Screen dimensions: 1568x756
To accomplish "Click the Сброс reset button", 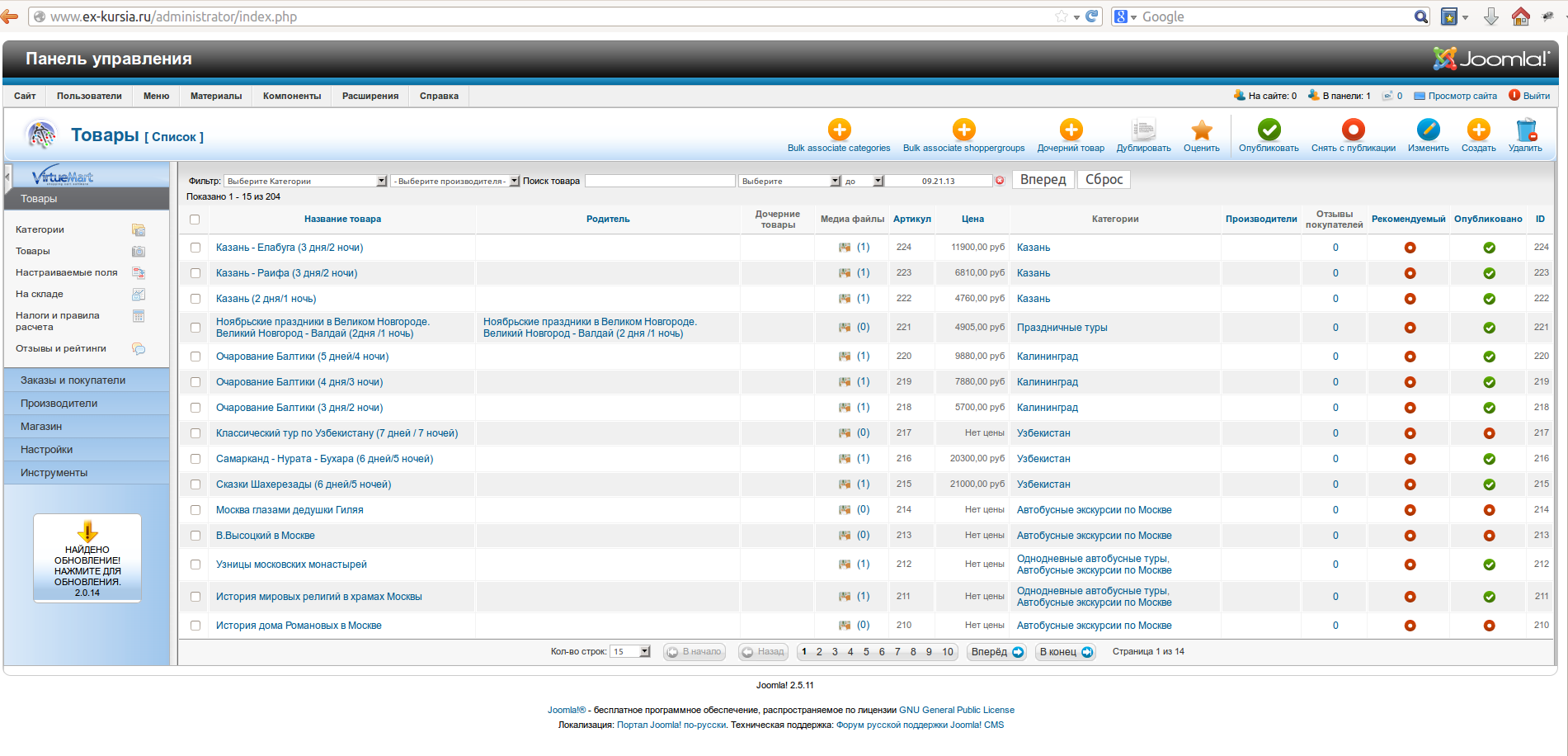I will pyautogui.click(x=1104, y=180).
